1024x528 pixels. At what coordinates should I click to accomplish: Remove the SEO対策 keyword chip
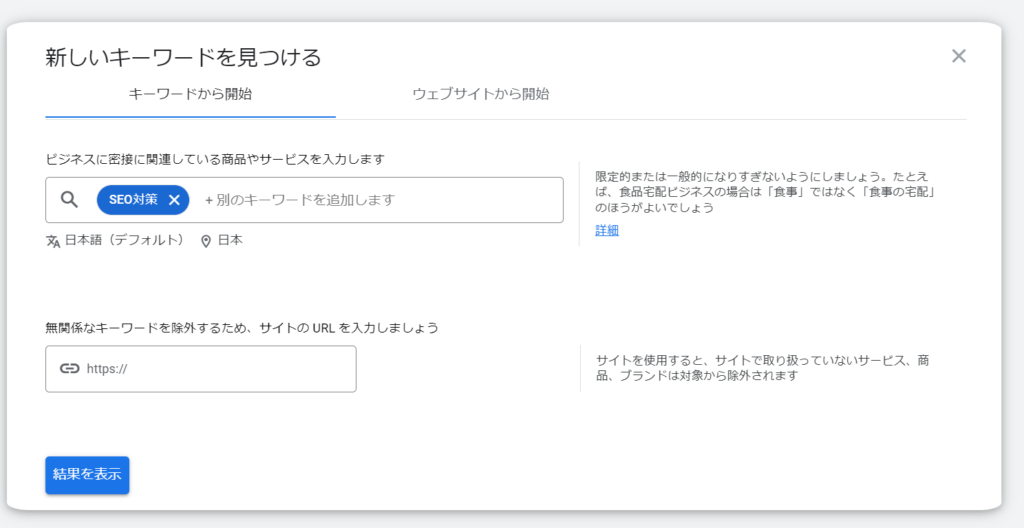tap(174, 200)
